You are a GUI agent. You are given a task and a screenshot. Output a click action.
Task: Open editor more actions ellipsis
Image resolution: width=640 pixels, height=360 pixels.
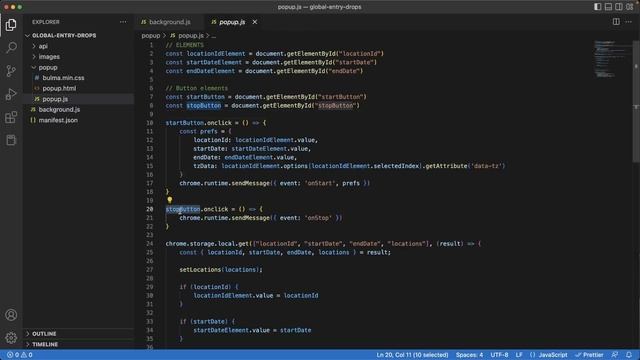tap(629, 22)
